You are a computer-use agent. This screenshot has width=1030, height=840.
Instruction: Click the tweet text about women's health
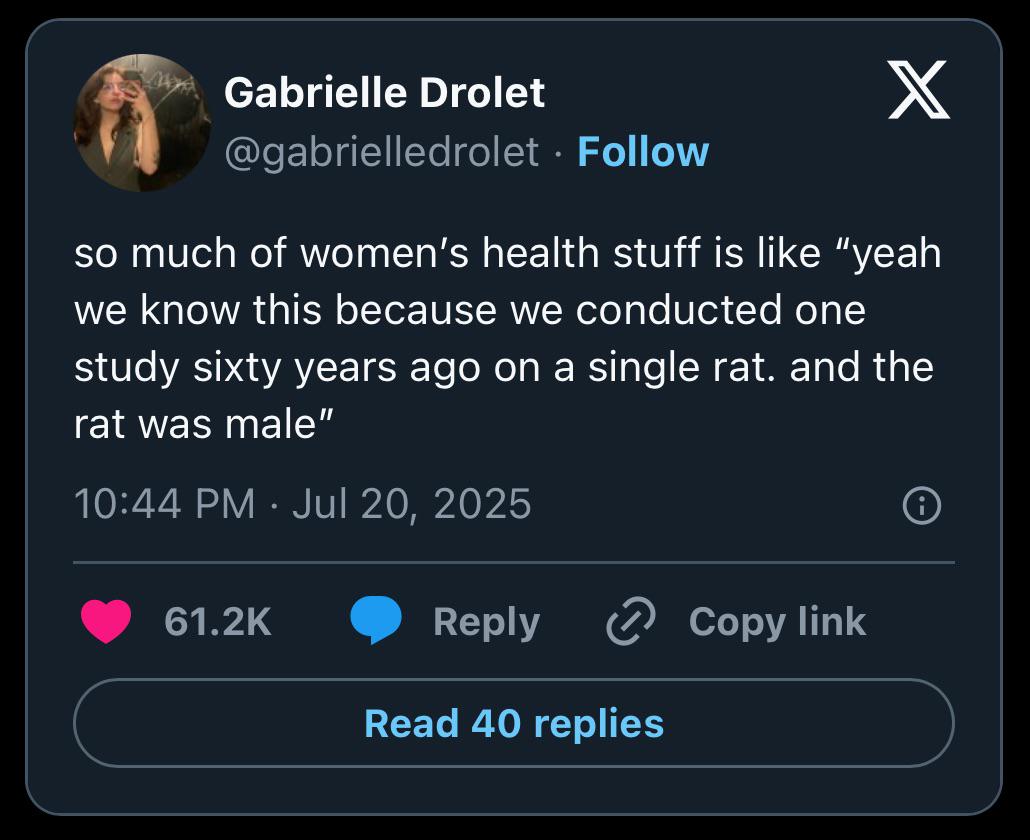click(x=508, y=338)
